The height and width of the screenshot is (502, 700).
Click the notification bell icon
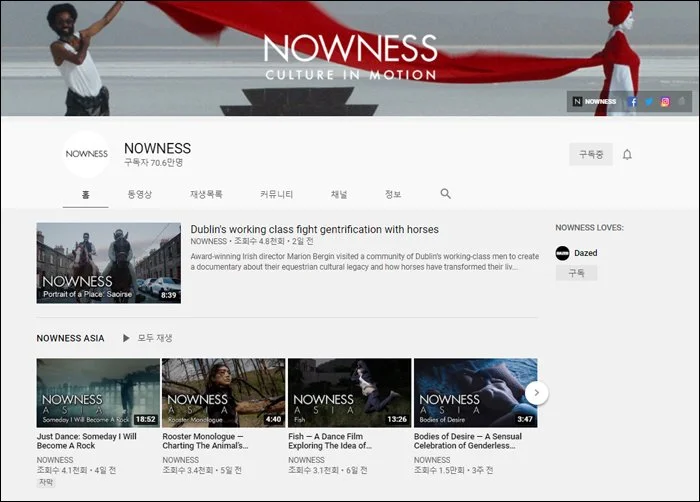(x=627, y=155)
